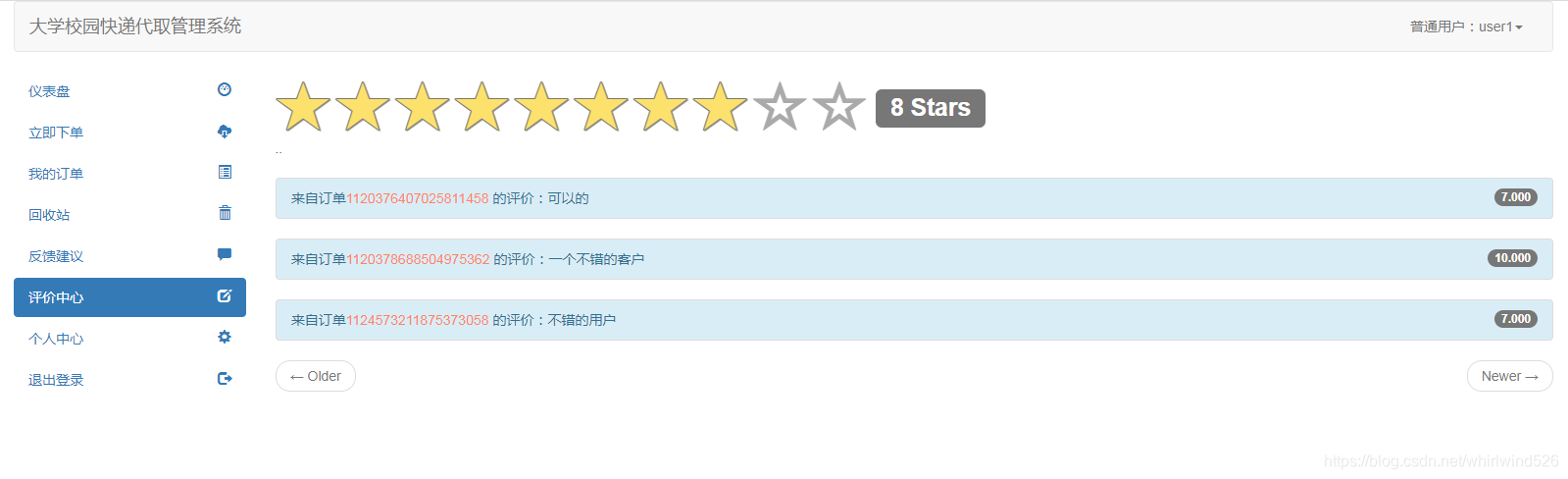Open order link 1124573211875373058
The height and width of the screenshot is (479, 1568).
(x=417, y=320)
